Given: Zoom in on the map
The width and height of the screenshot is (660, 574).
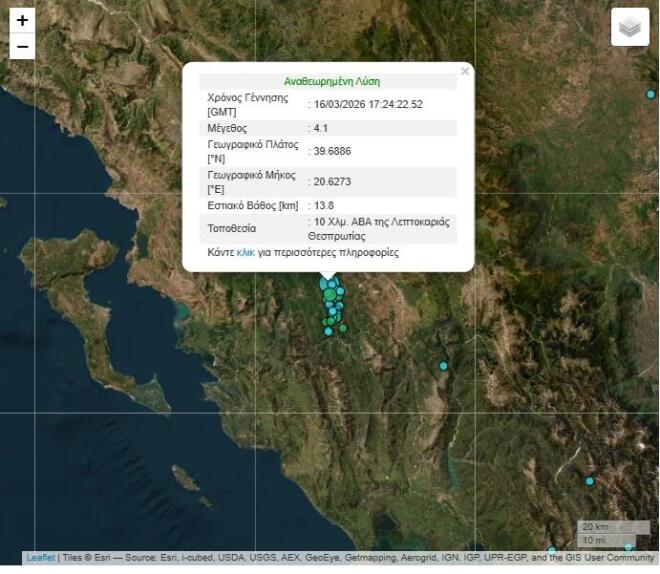Looking at the screenshot, I should point(22,20).
